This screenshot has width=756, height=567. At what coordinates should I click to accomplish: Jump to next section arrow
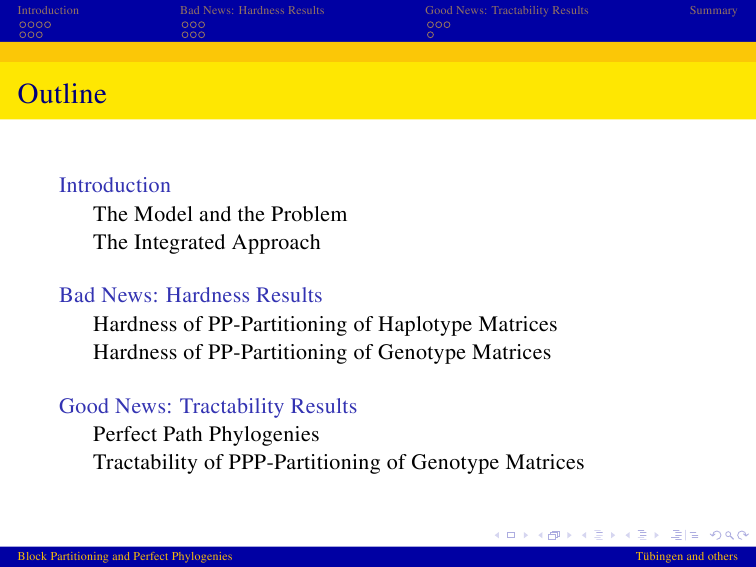tap(657, 535)
